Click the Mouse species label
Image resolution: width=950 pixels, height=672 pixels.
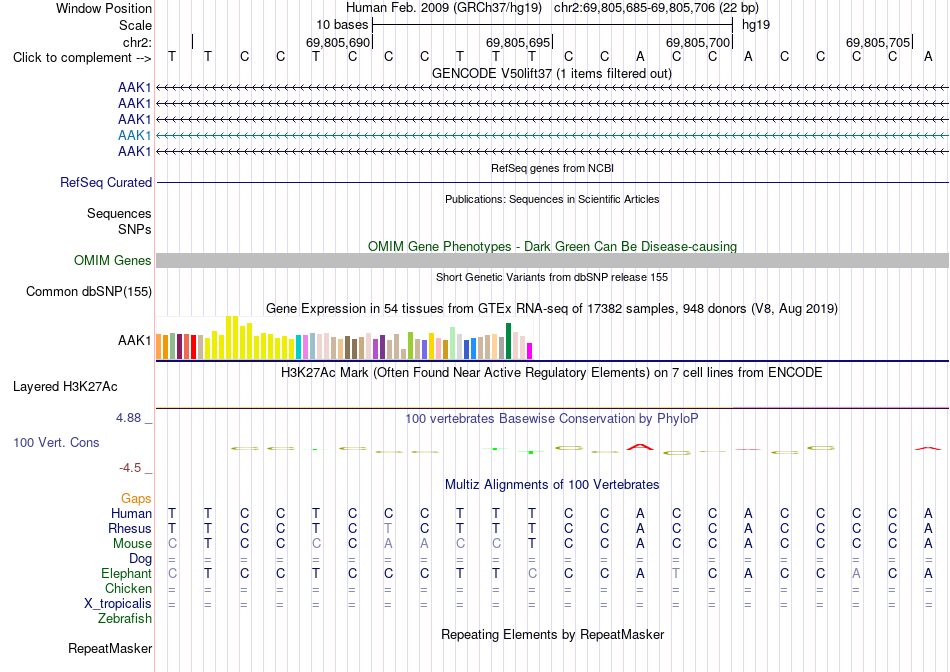click(132, 544)
